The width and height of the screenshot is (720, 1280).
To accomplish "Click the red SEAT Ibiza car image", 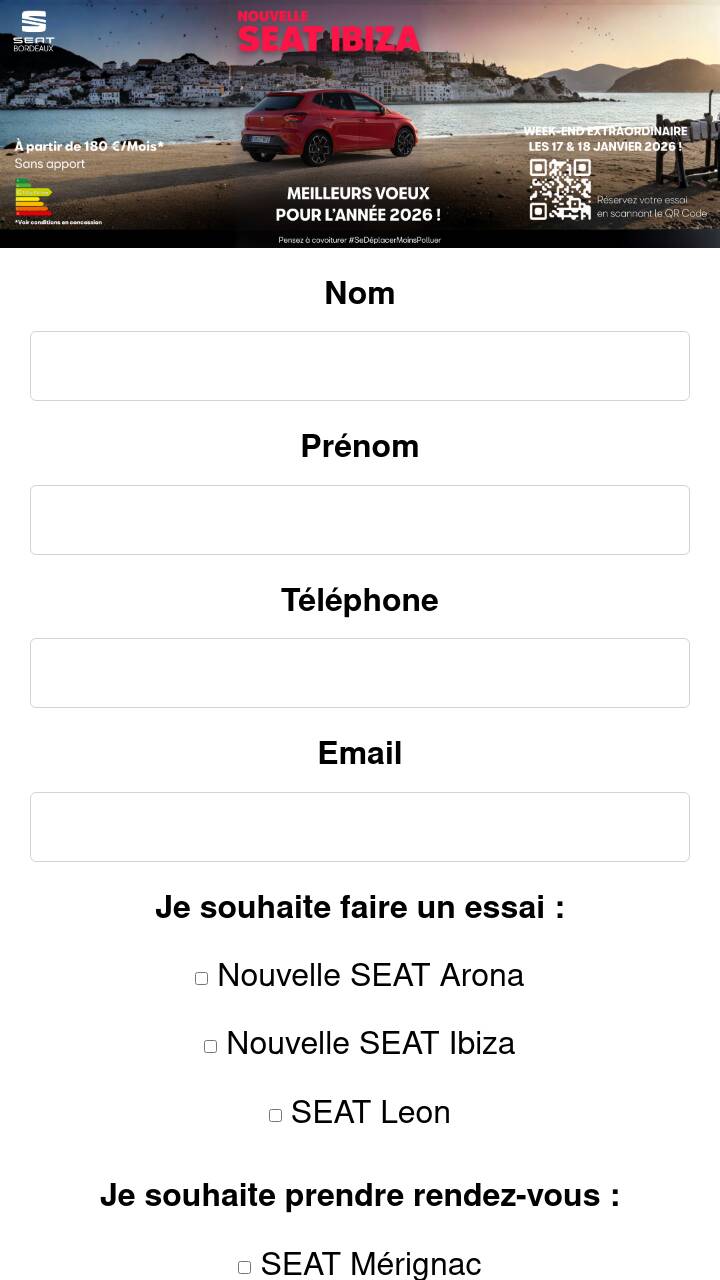I will (329, 128).
